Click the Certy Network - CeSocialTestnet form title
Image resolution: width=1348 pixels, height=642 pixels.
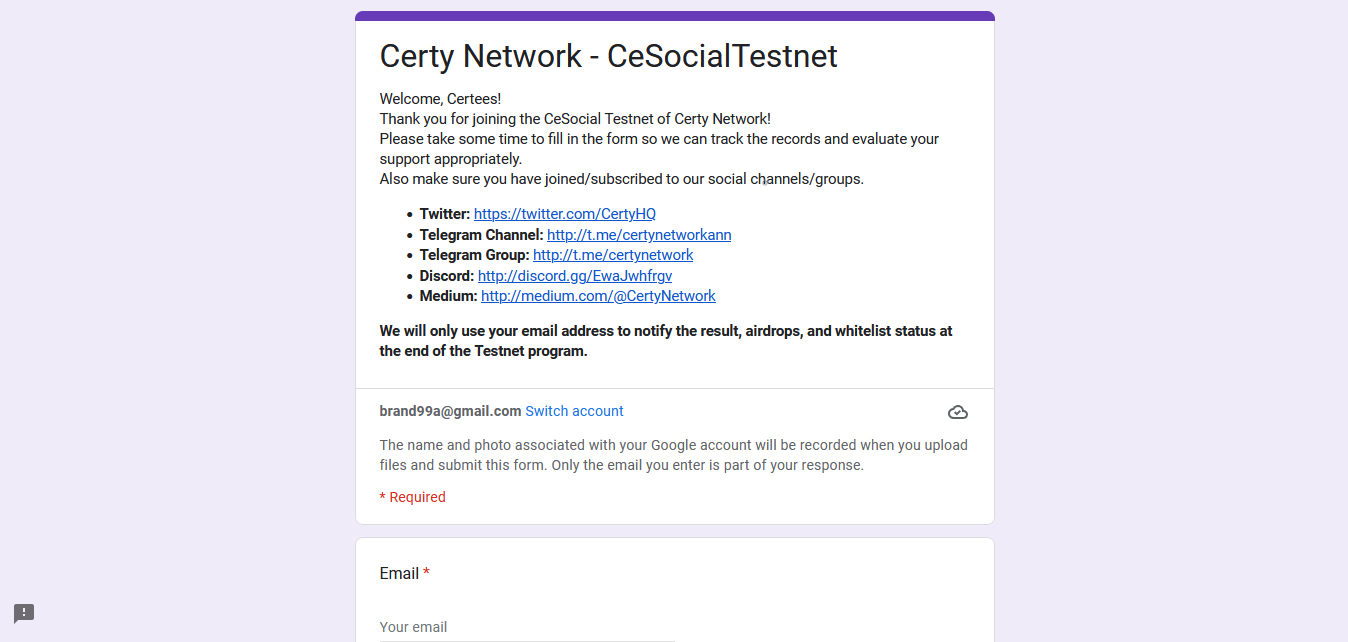(608, 56)
